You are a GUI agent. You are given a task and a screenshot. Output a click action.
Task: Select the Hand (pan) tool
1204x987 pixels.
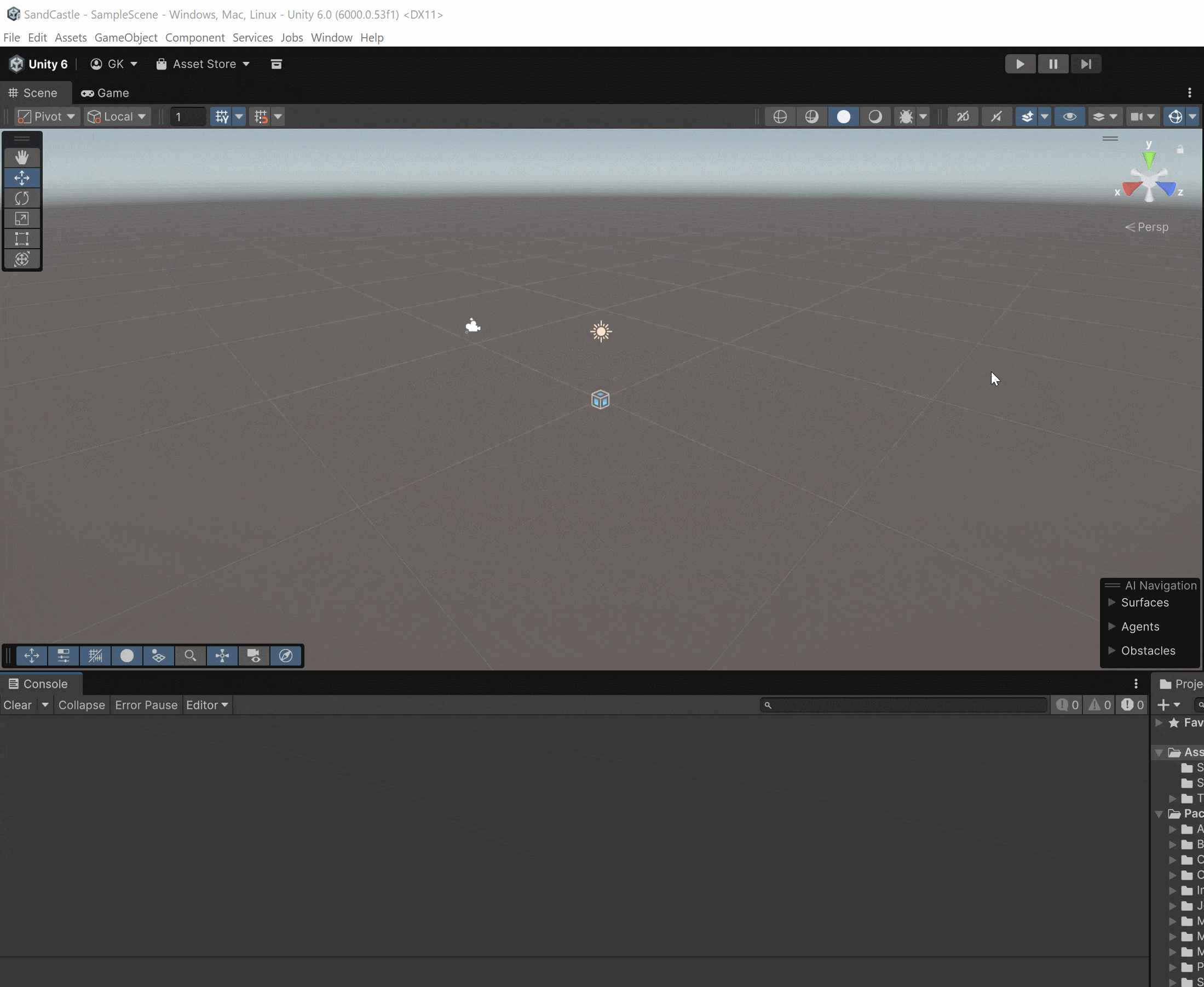[x=22, y=158]
